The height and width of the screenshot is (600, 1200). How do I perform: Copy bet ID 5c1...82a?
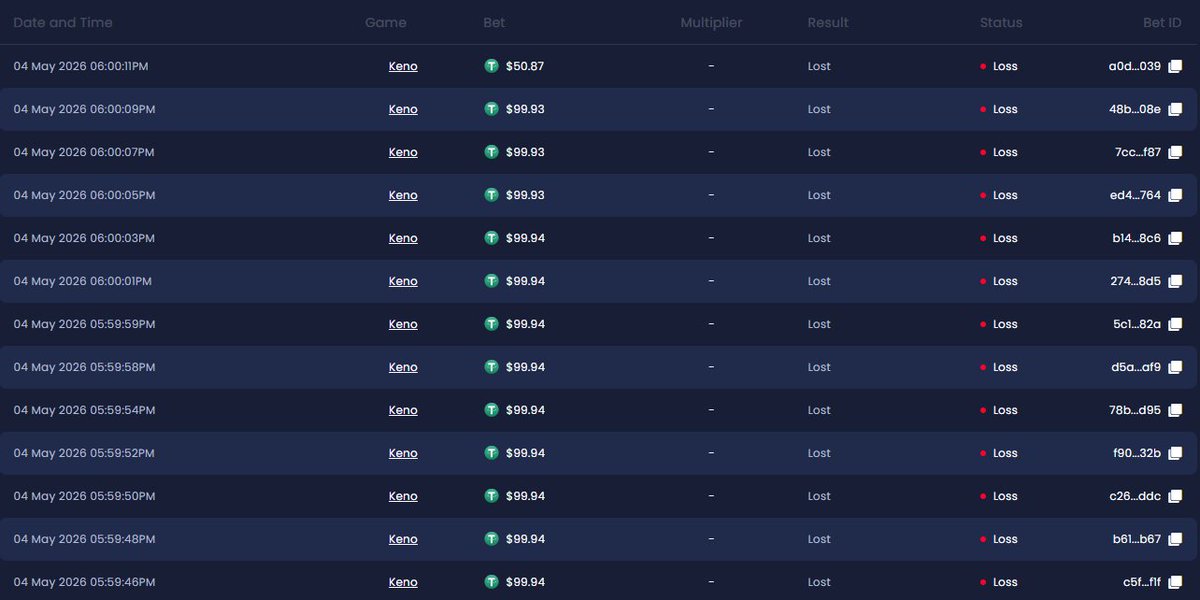coord(1176,324)
